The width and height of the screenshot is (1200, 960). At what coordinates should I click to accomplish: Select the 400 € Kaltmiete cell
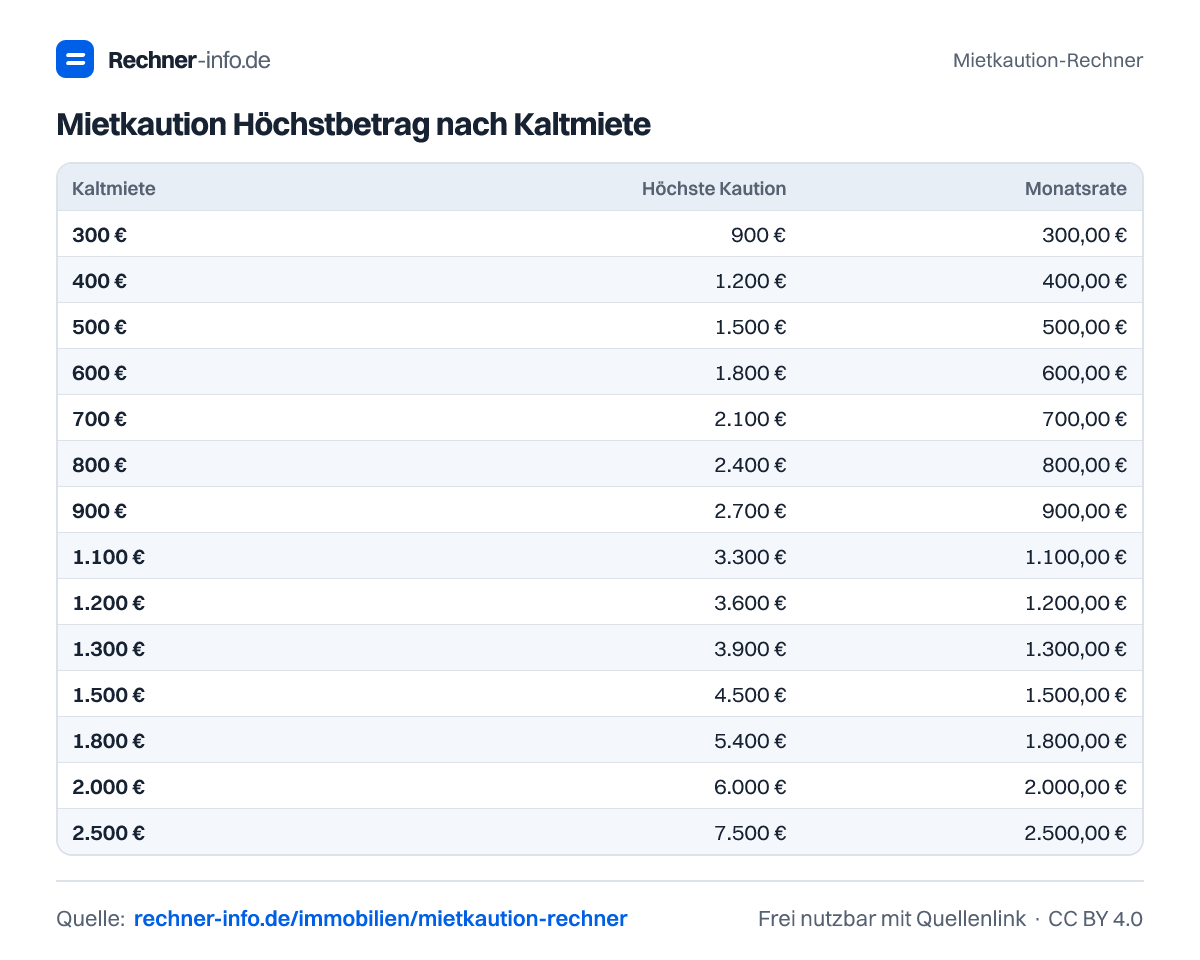99,281
